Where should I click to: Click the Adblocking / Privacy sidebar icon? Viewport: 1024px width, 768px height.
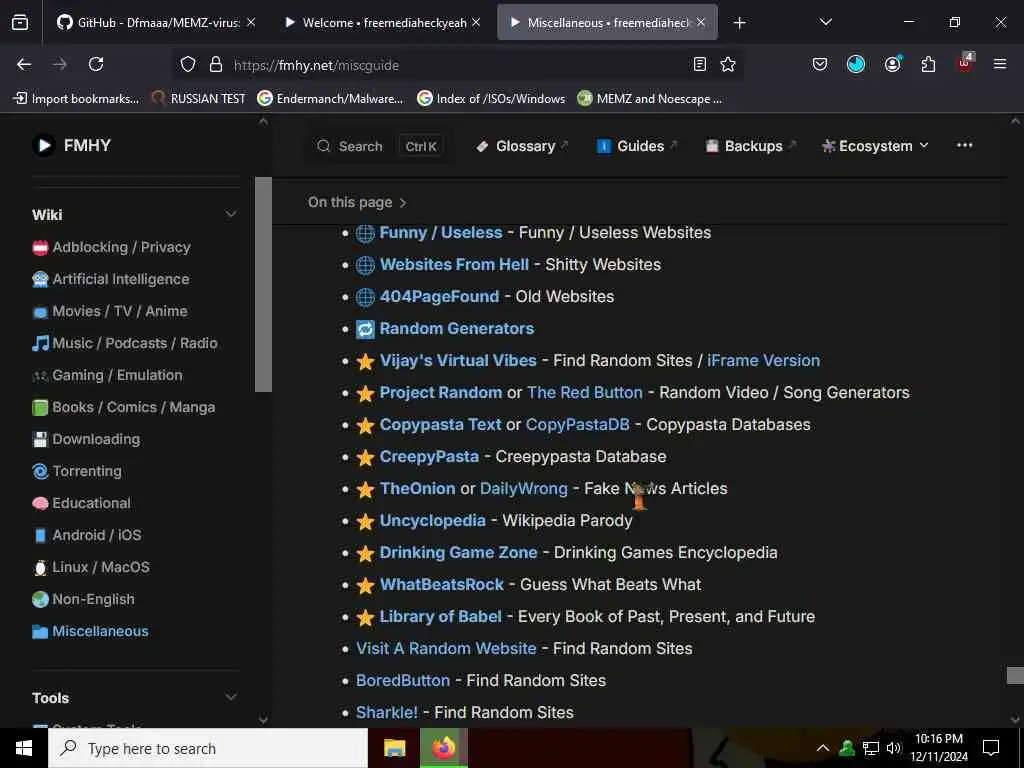[40, 248]
